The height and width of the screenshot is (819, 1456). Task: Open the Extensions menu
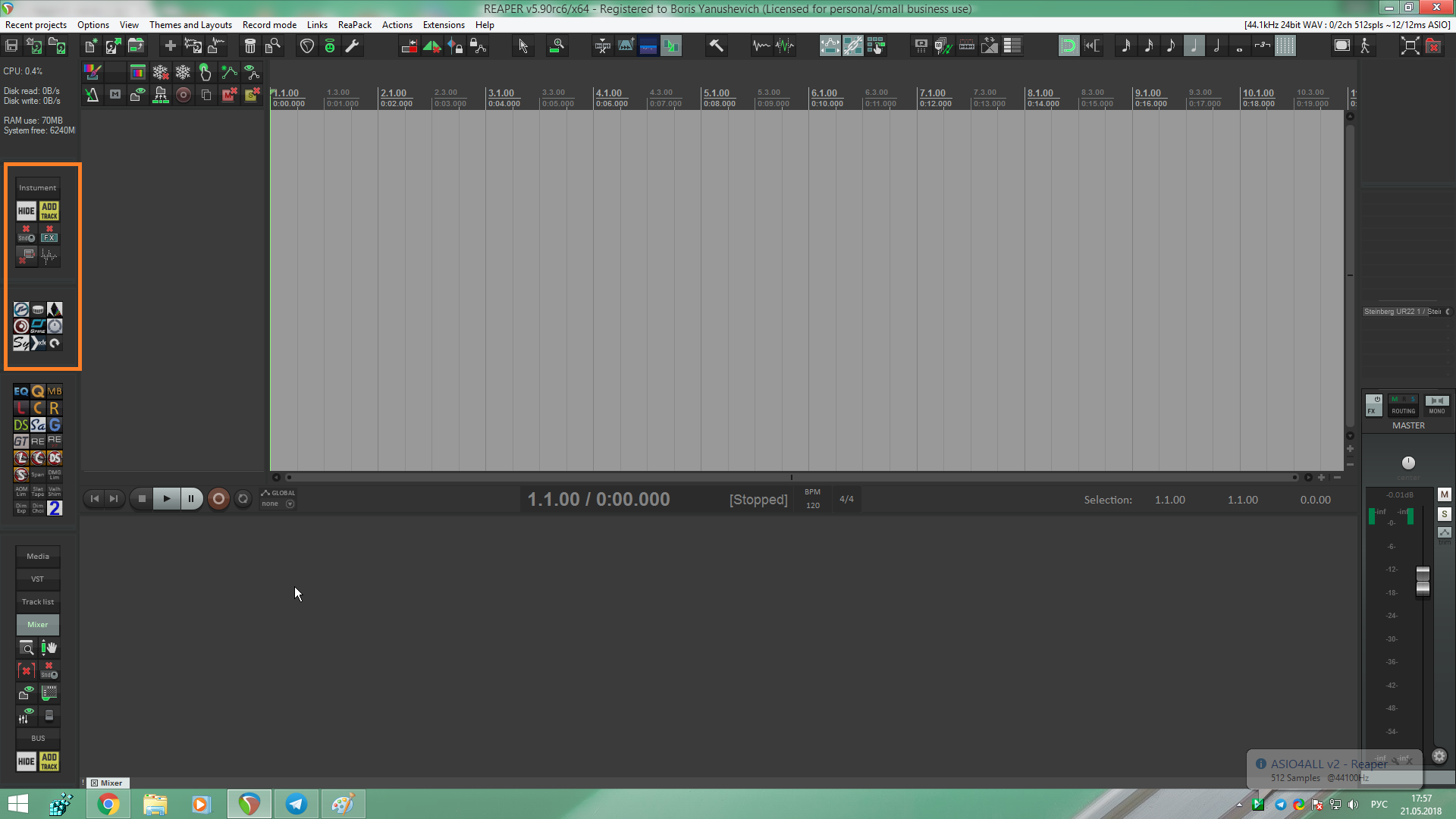444,25
